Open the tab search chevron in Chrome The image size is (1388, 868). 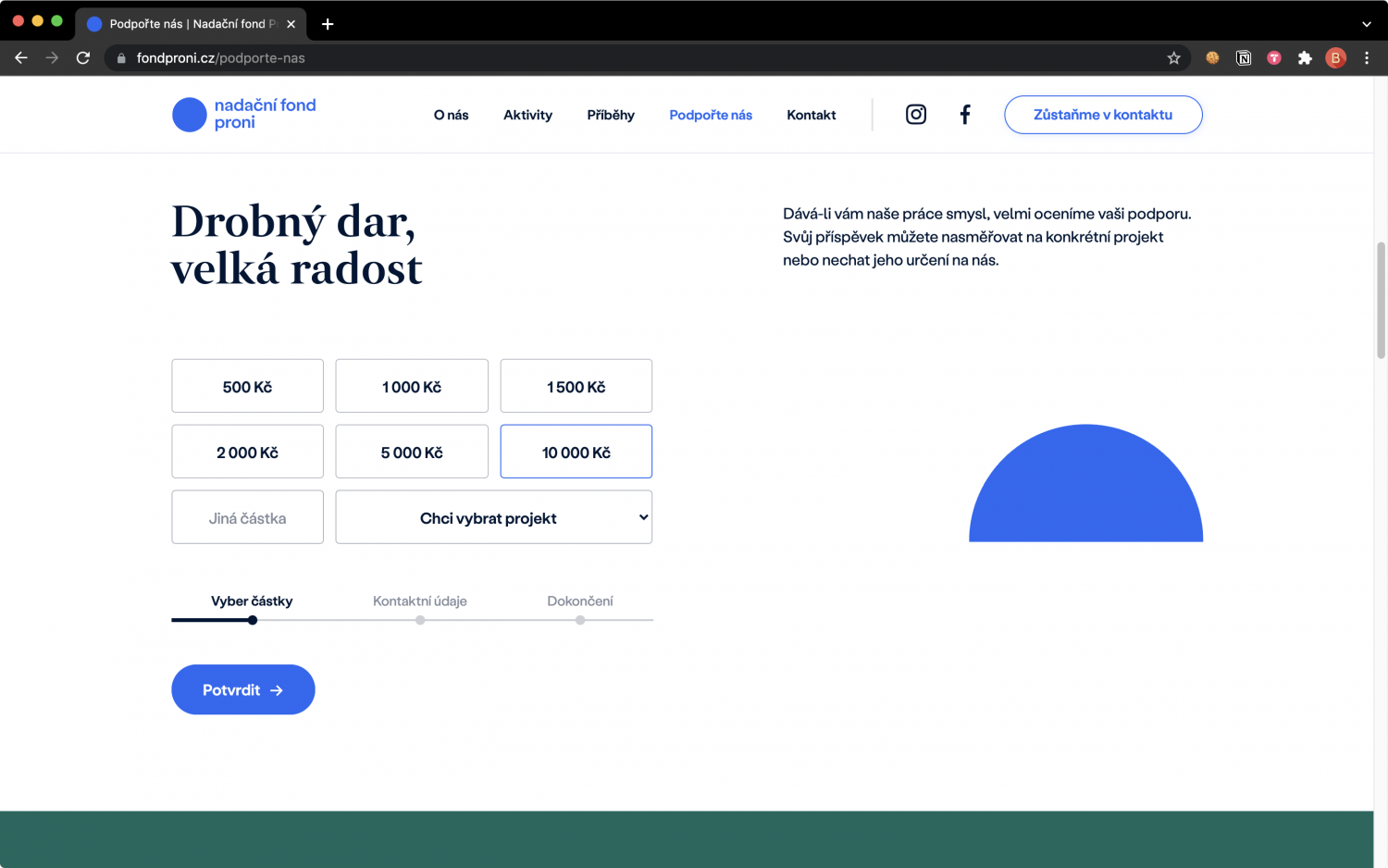click(1366, 24)
